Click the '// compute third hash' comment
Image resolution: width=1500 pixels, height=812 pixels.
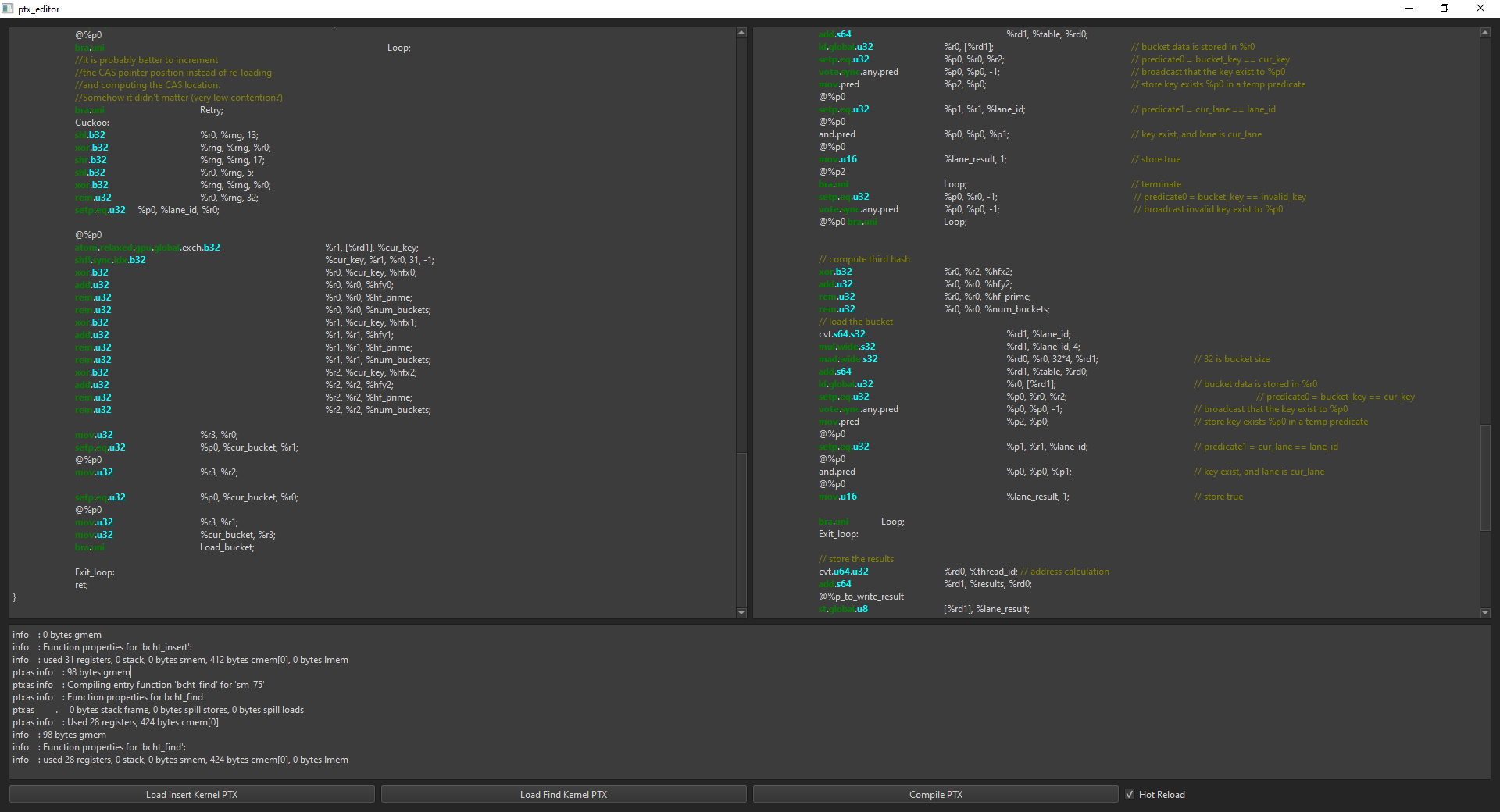tap(864, 259)
